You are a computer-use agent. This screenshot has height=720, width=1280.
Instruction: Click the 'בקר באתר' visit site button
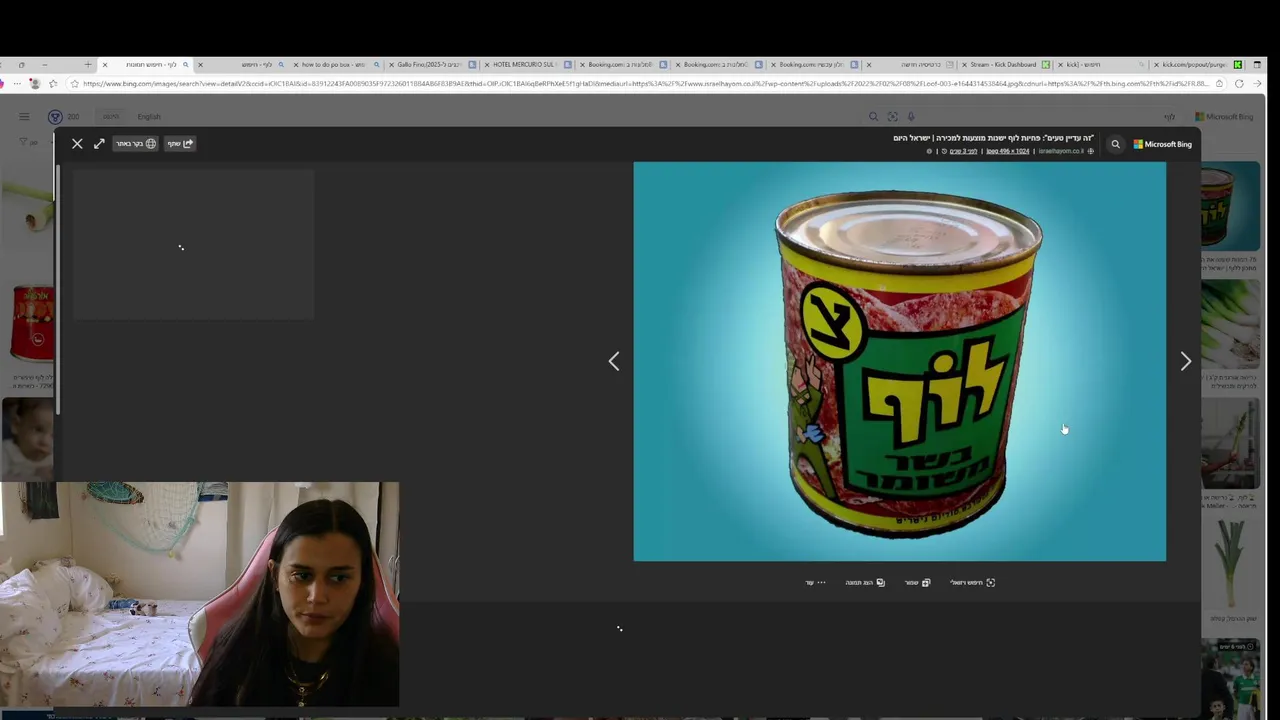pos(136,144)
